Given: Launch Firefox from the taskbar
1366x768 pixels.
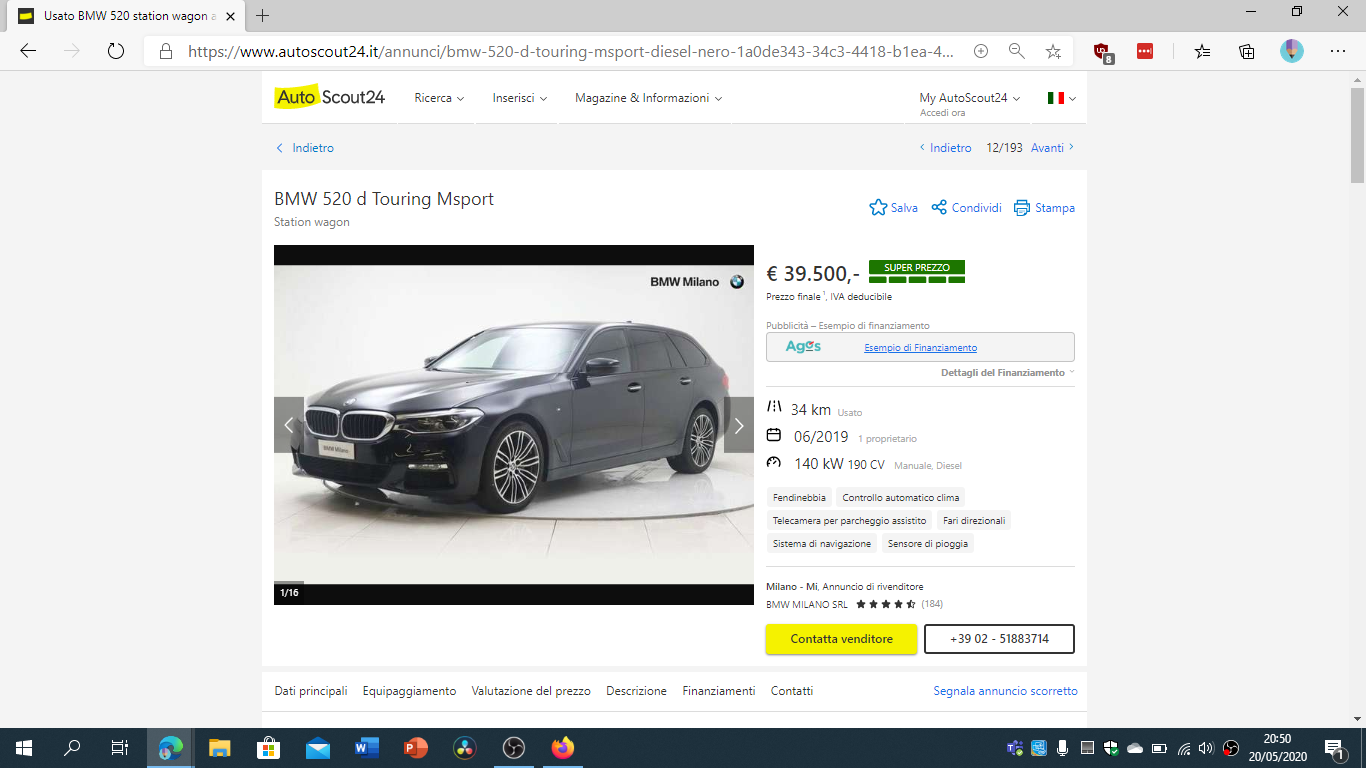Looking at the screenshot, I should click(x=563, y=748).
